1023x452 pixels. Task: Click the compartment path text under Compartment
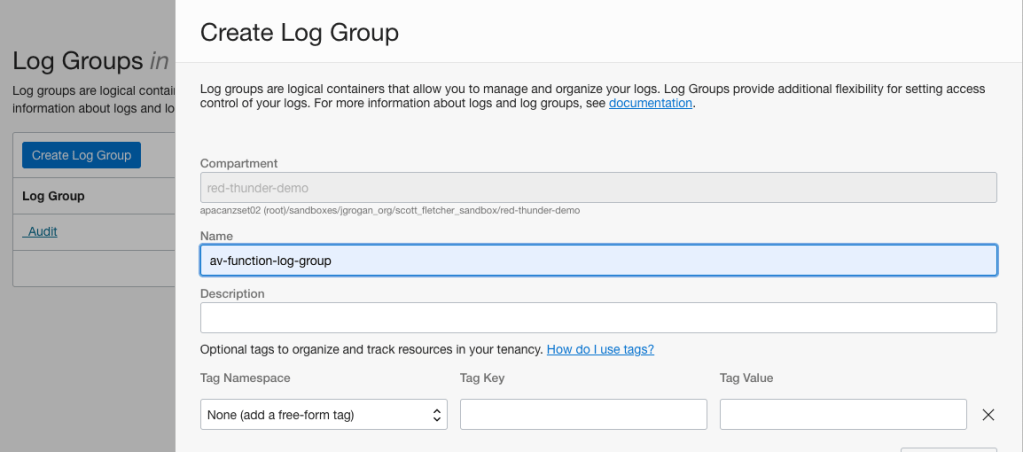pos(390,211)
